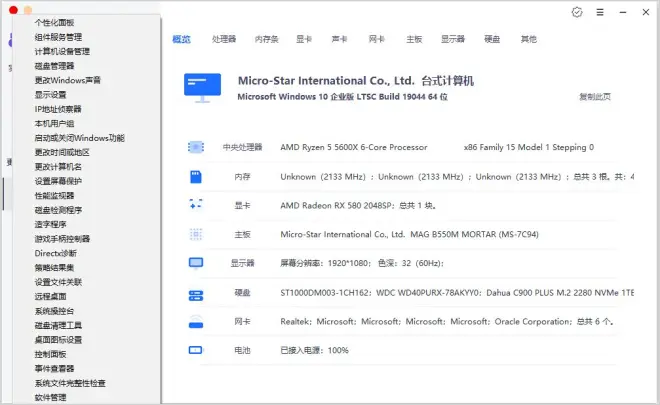The height and width of the screenshot is (405, 660).
Task: Click the motherboard (主板) row icon
Action: click(195, 235)
